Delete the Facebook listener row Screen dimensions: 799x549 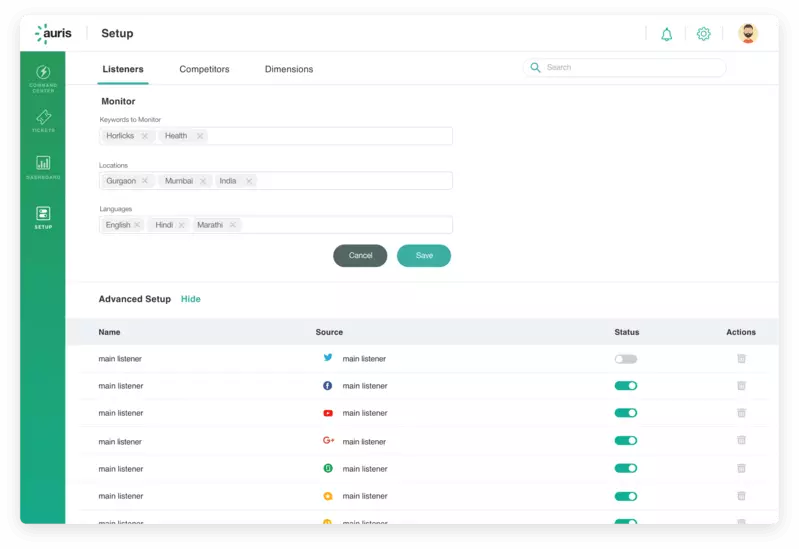pyautogui.click(x=741, y=386)
